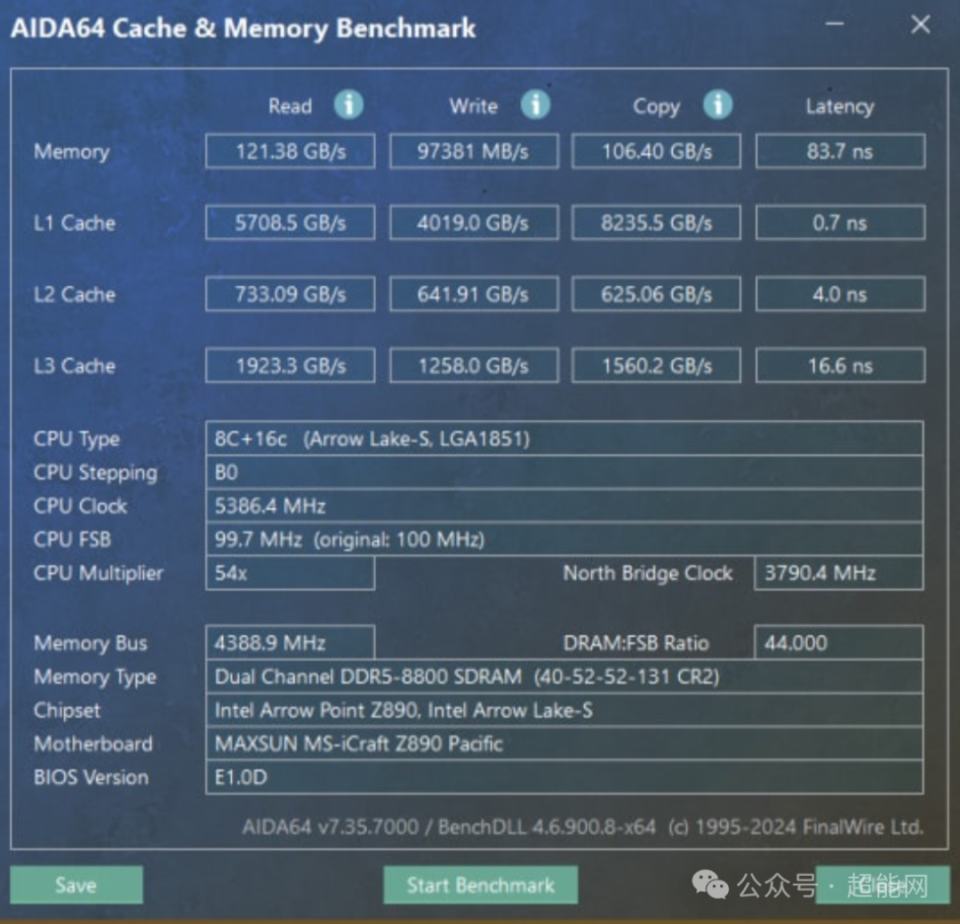This screenshot has height=924, width=960.
Task: Select Memory write value 97381 MB/s
Action: pyautogui.click(x=474, y=151)
